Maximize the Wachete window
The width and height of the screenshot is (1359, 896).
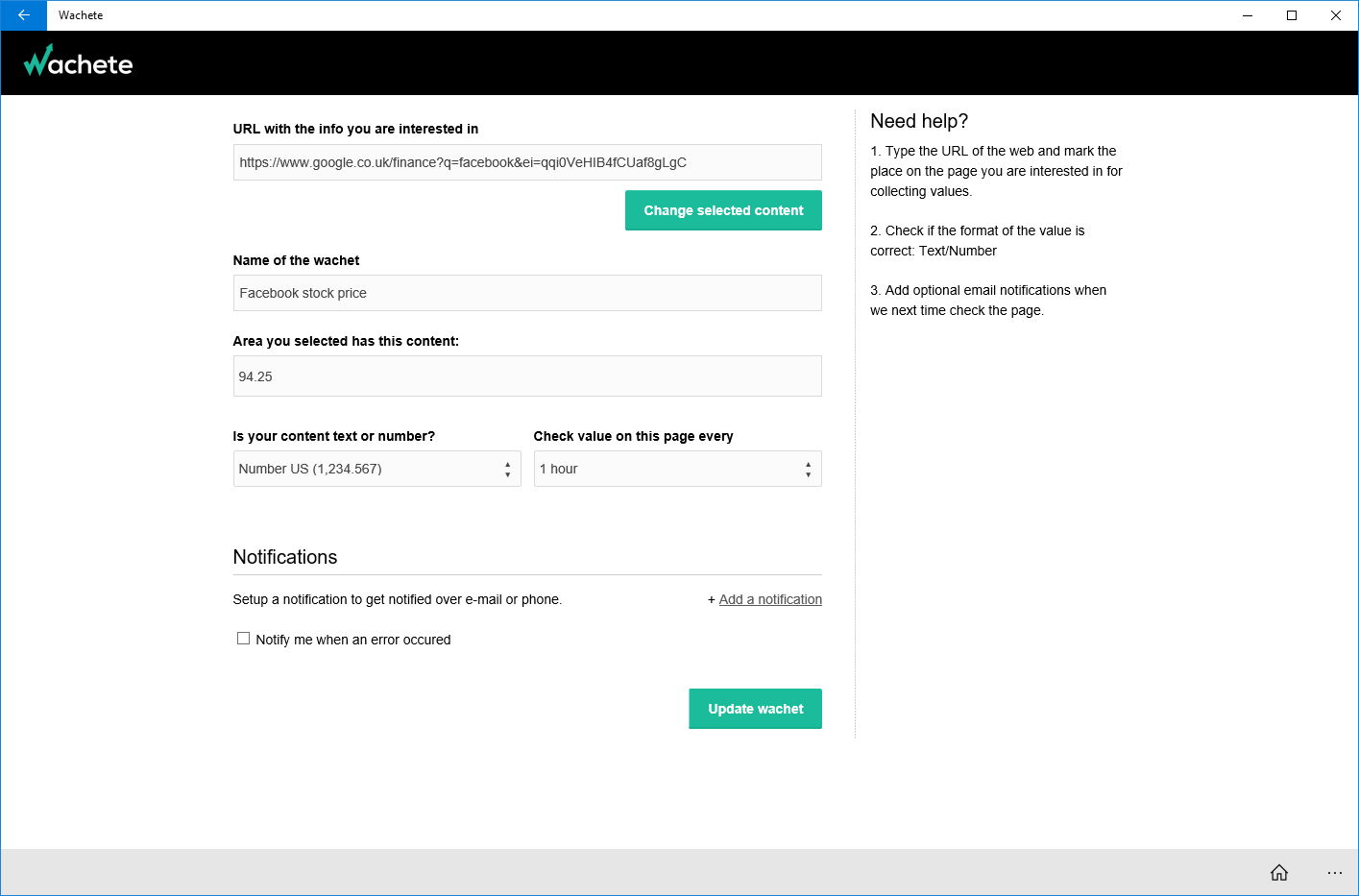1292,15
